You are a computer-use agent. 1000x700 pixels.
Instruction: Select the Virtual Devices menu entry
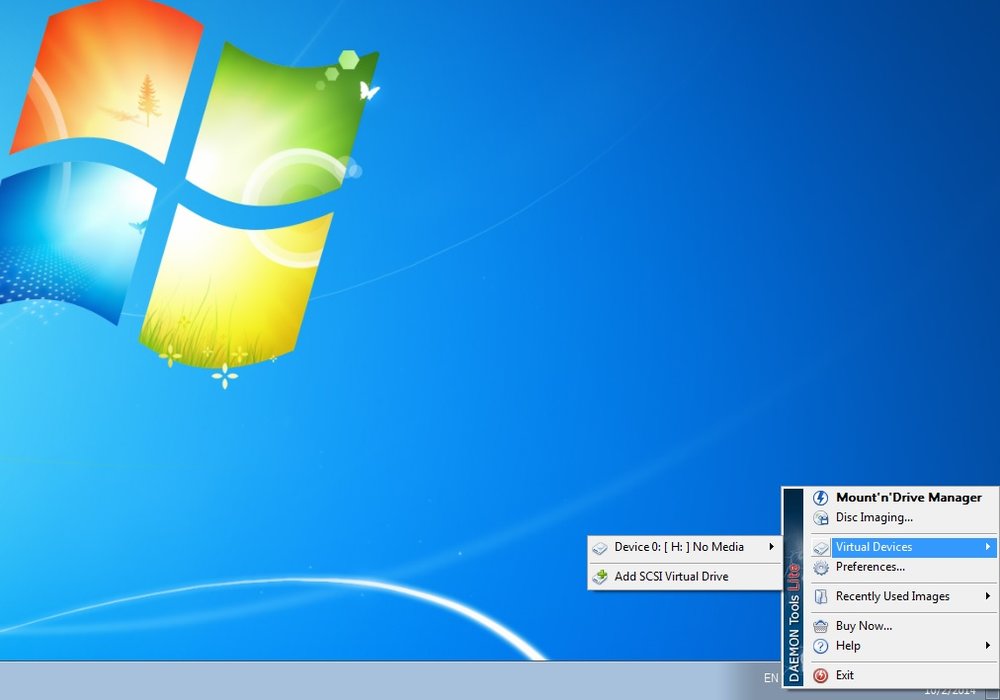pyautogui.click(x=903, y=547)
